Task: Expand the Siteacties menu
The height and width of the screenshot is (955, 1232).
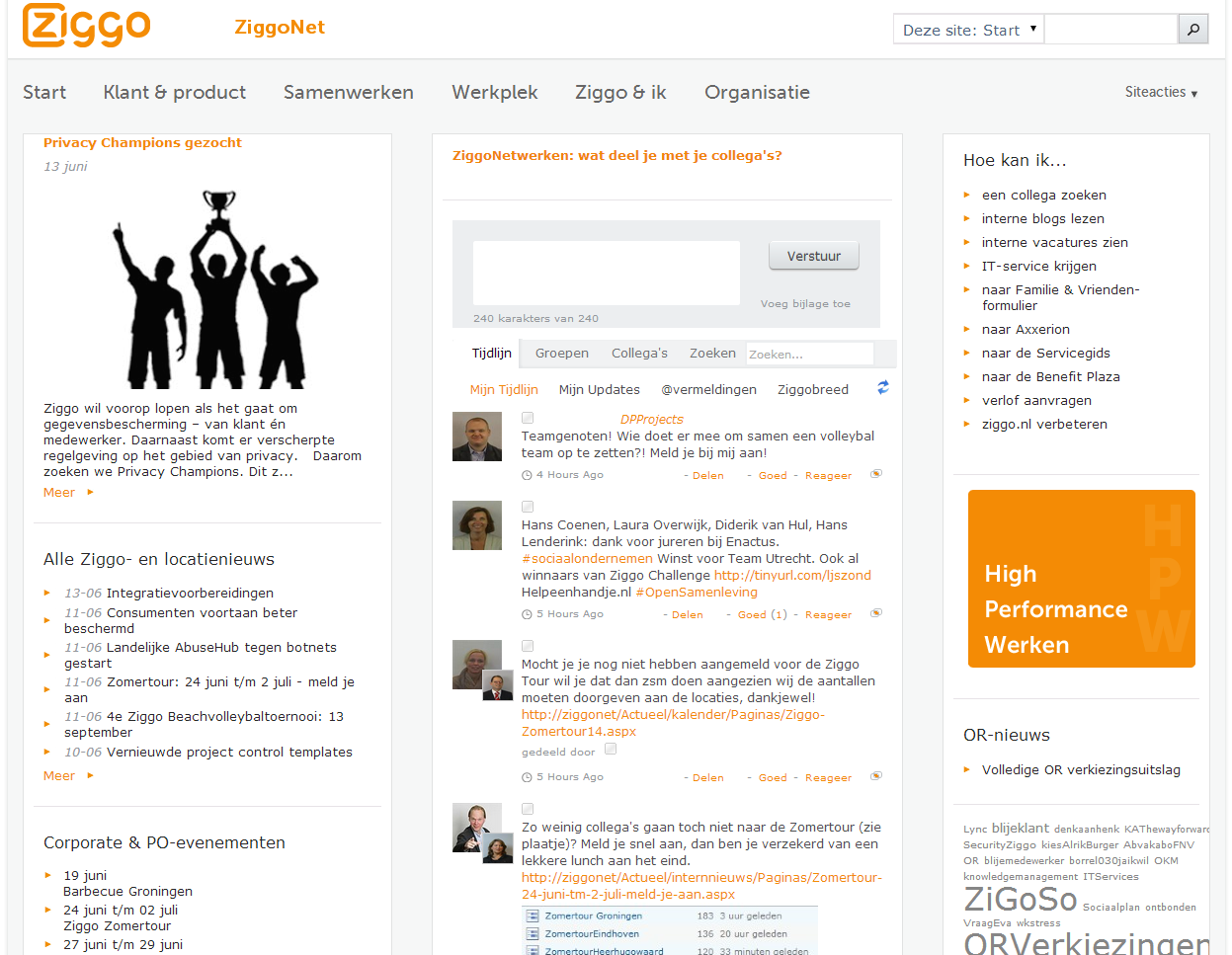Action: click(x=1161, y=92)
